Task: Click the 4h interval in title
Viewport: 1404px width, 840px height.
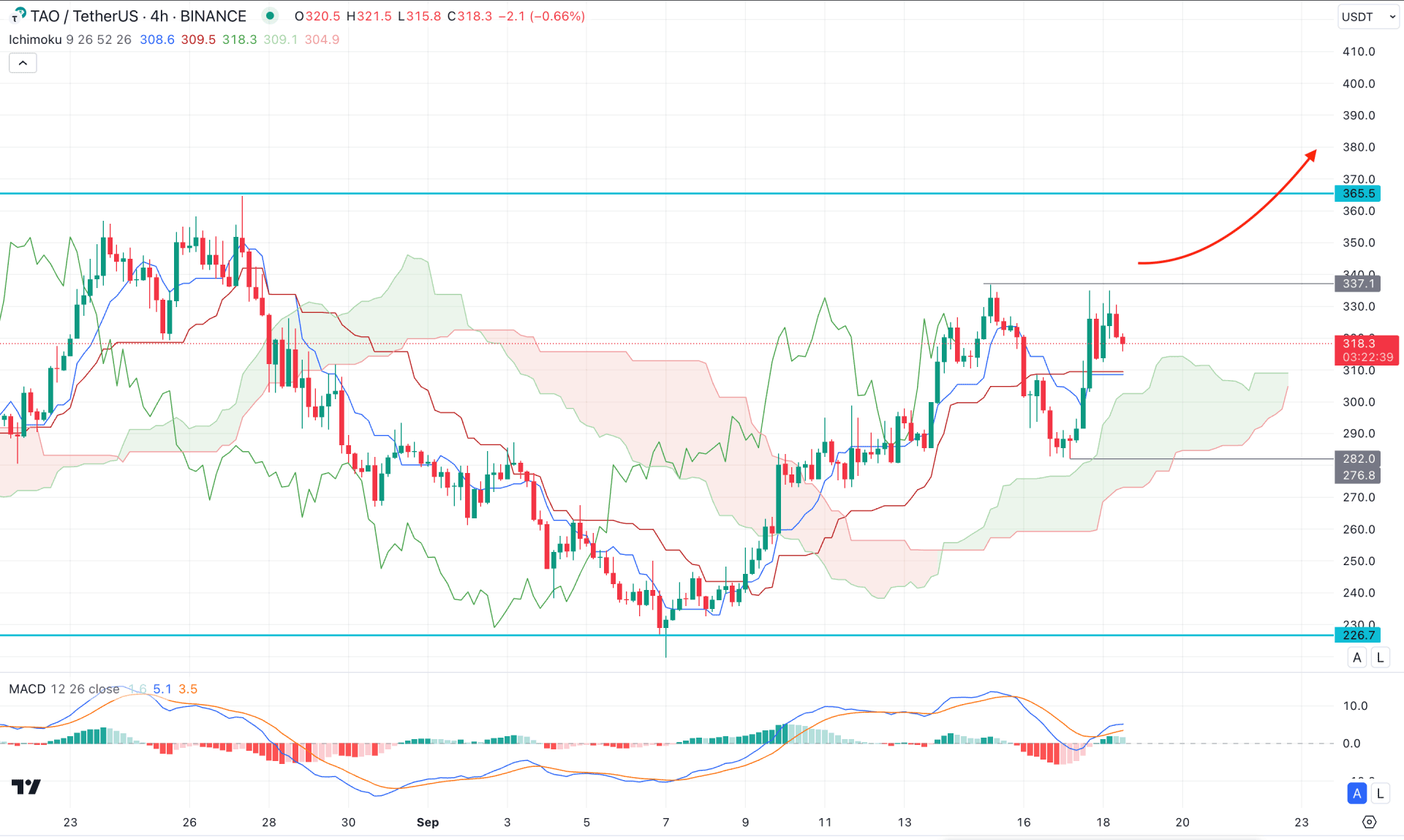Action: click(x=159, y=16)
